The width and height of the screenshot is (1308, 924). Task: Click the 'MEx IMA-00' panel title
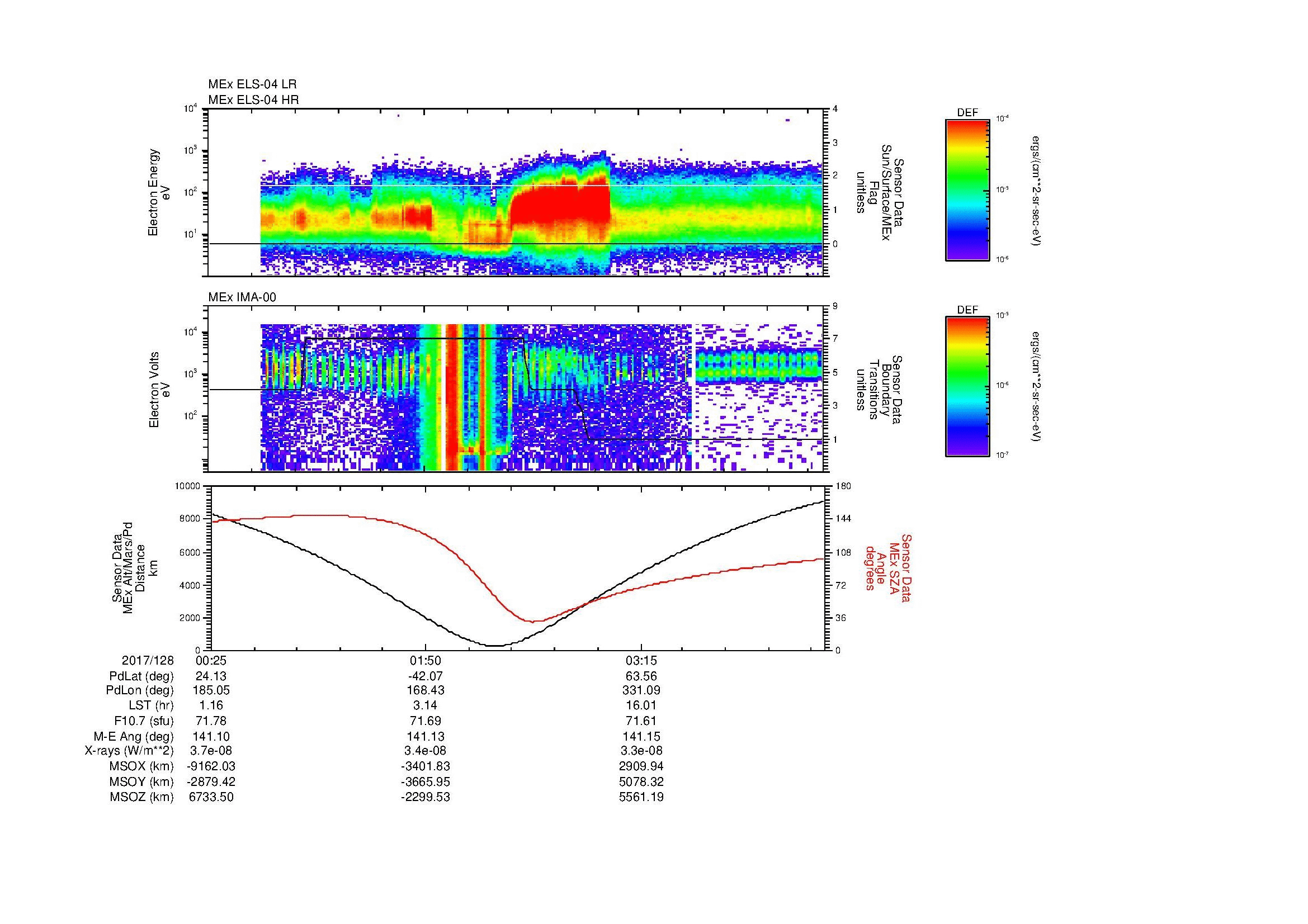pyautogui.click(x=242, y=297)
